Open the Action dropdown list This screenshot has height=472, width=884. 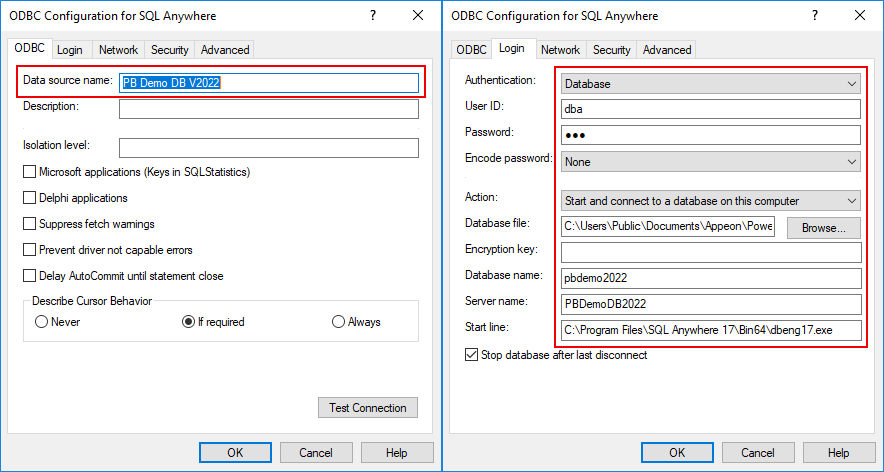pyautogui.click(x=710, y=201)
